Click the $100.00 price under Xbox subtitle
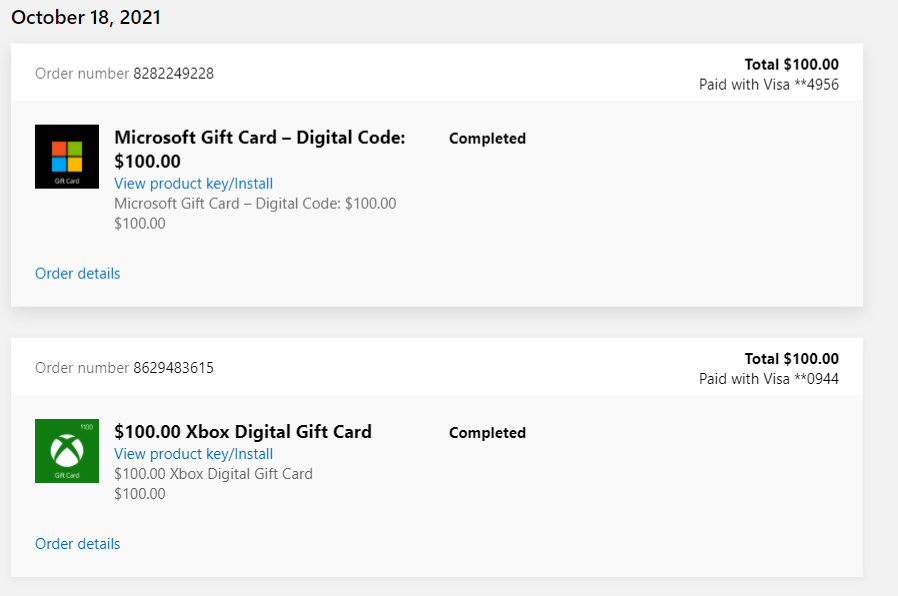 [x=140, y=494]
